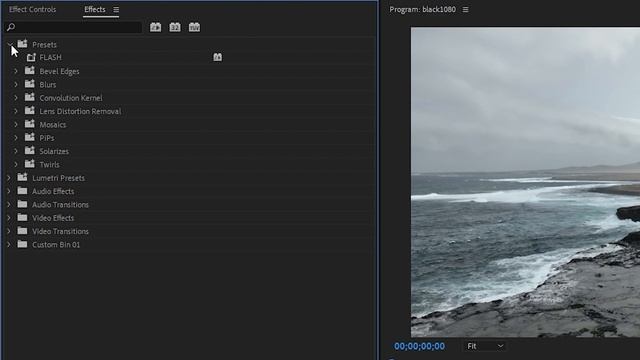
Task: Open the Fit zoom level dropdown
Action: pyautogui.click(x=485, y=346)
